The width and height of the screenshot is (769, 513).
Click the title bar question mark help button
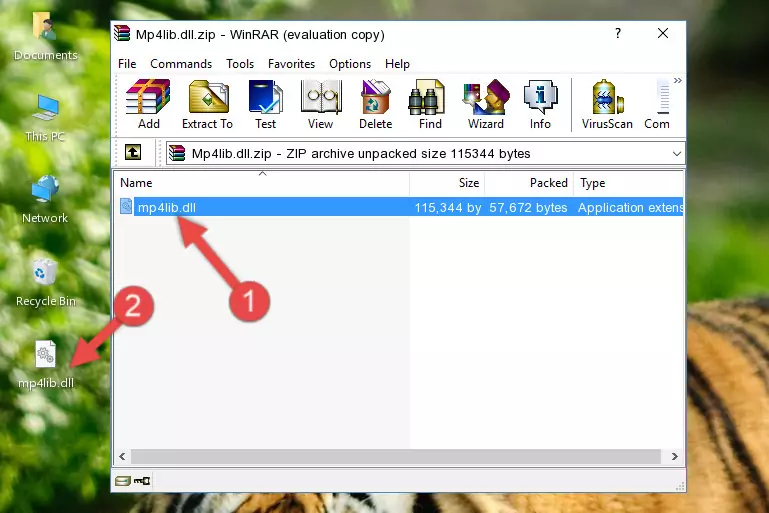point(618,33)
